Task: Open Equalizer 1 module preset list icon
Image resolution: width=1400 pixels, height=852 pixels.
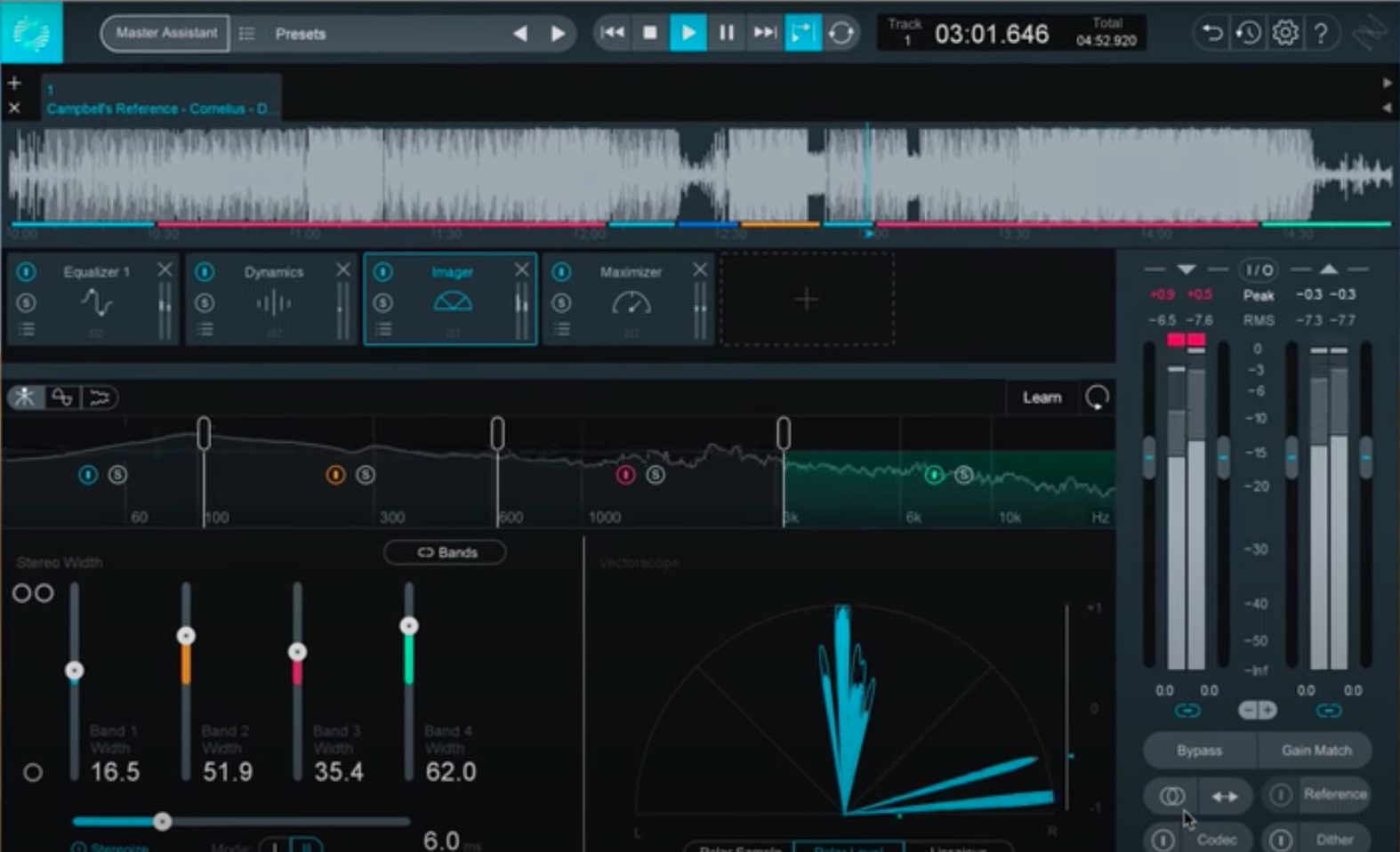Action: [x=27, y=330]
